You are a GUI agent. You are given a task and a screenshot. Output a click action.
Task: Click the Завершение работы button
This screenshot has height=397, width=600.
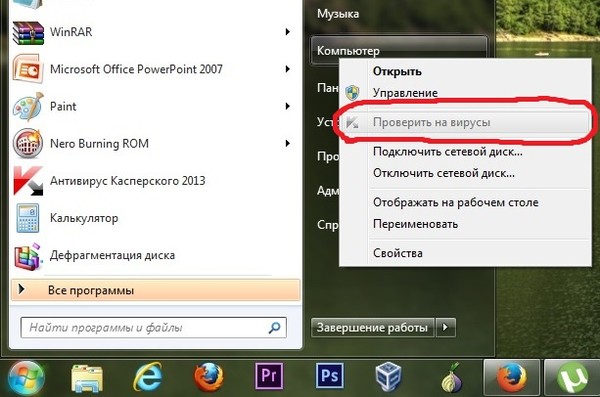(373, 328)
